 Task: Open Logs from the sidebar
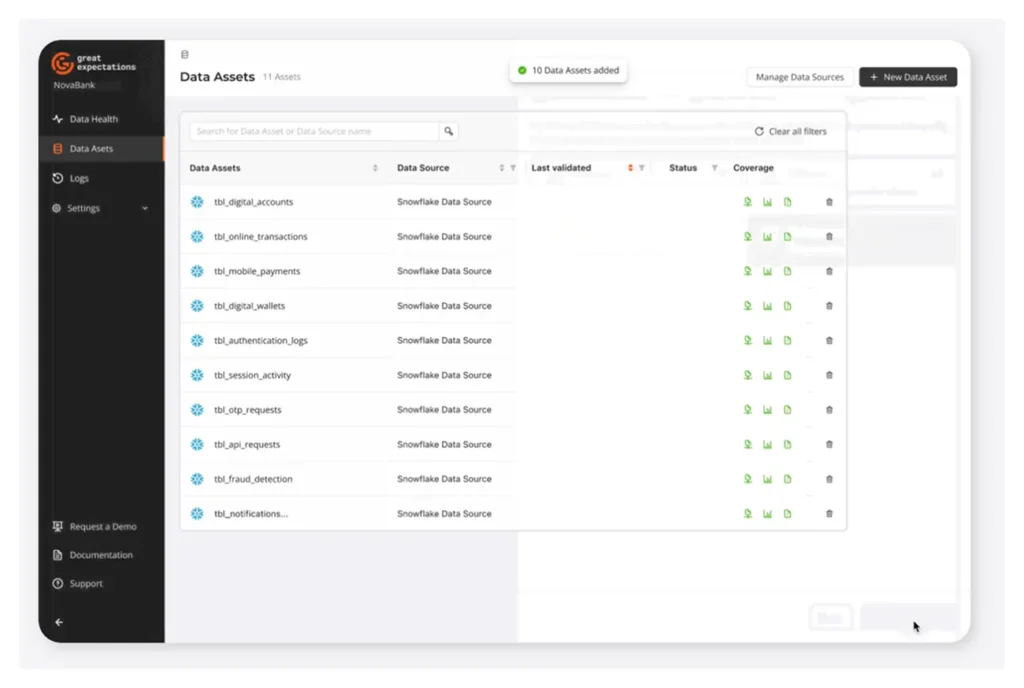(79, 178)
